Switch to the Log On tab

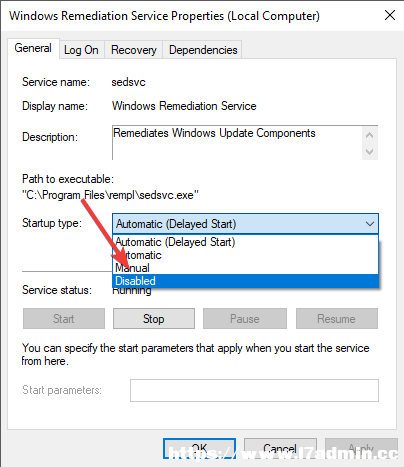point(81,50)
